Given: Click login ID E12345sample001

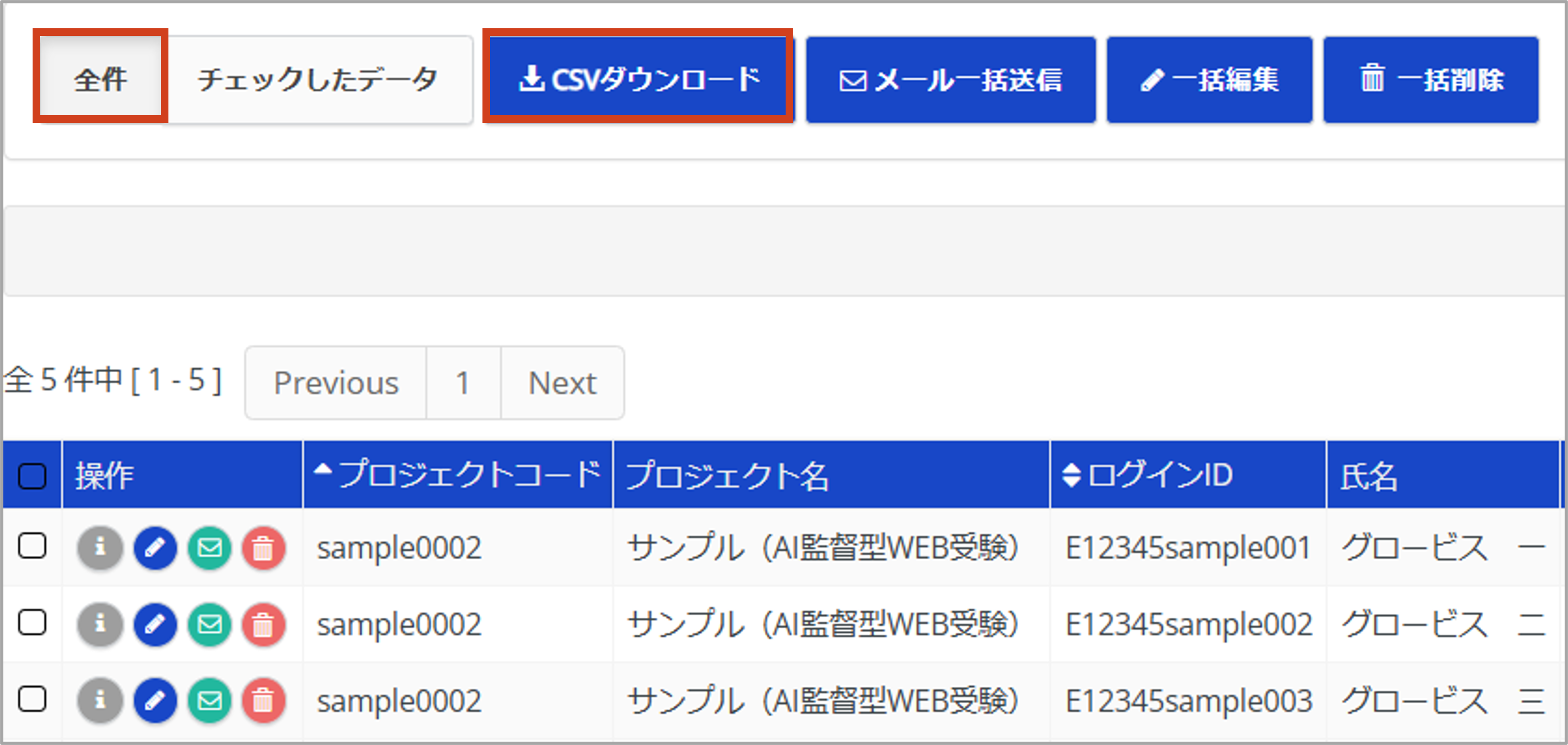Looking at the screenshot, I should (1188, 548).
